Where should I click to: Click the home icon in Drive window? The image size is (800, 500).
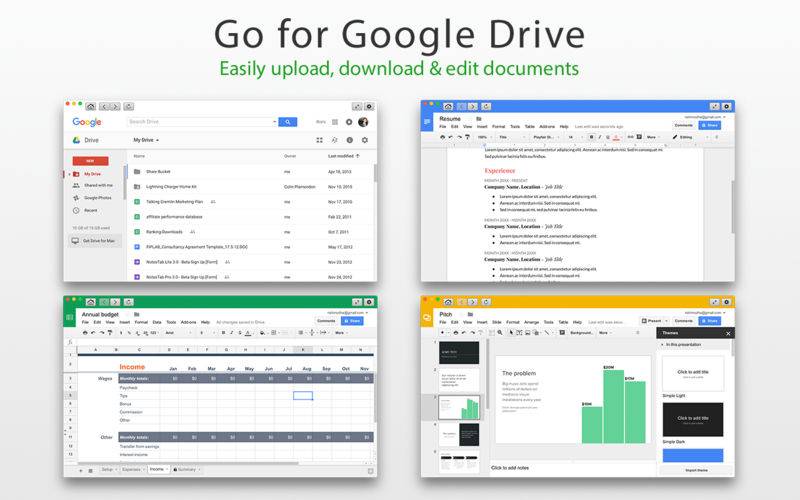point(91,107)
